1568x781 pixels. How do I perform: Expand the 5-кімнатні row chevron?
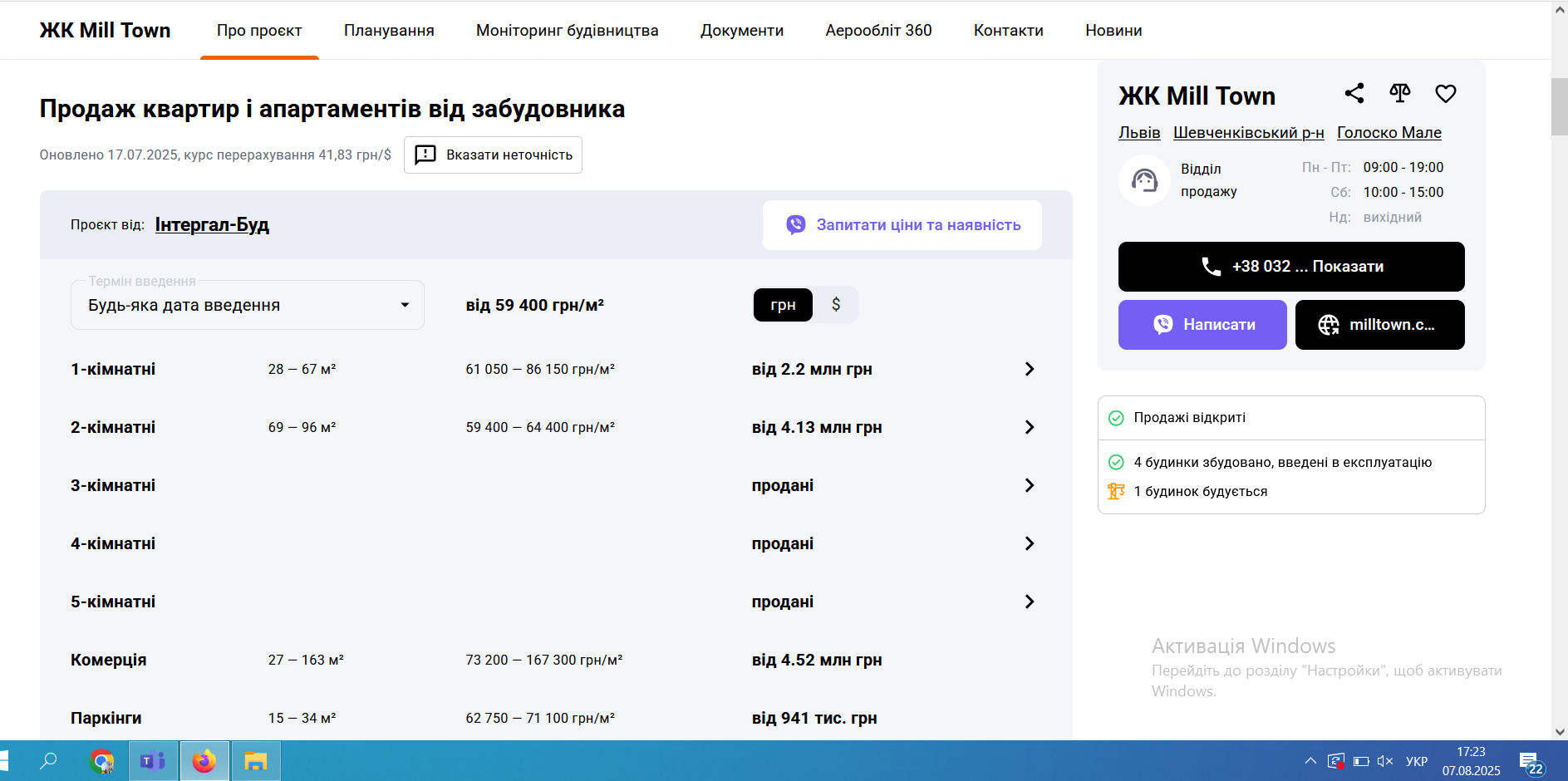click(x=1030, y=602)
